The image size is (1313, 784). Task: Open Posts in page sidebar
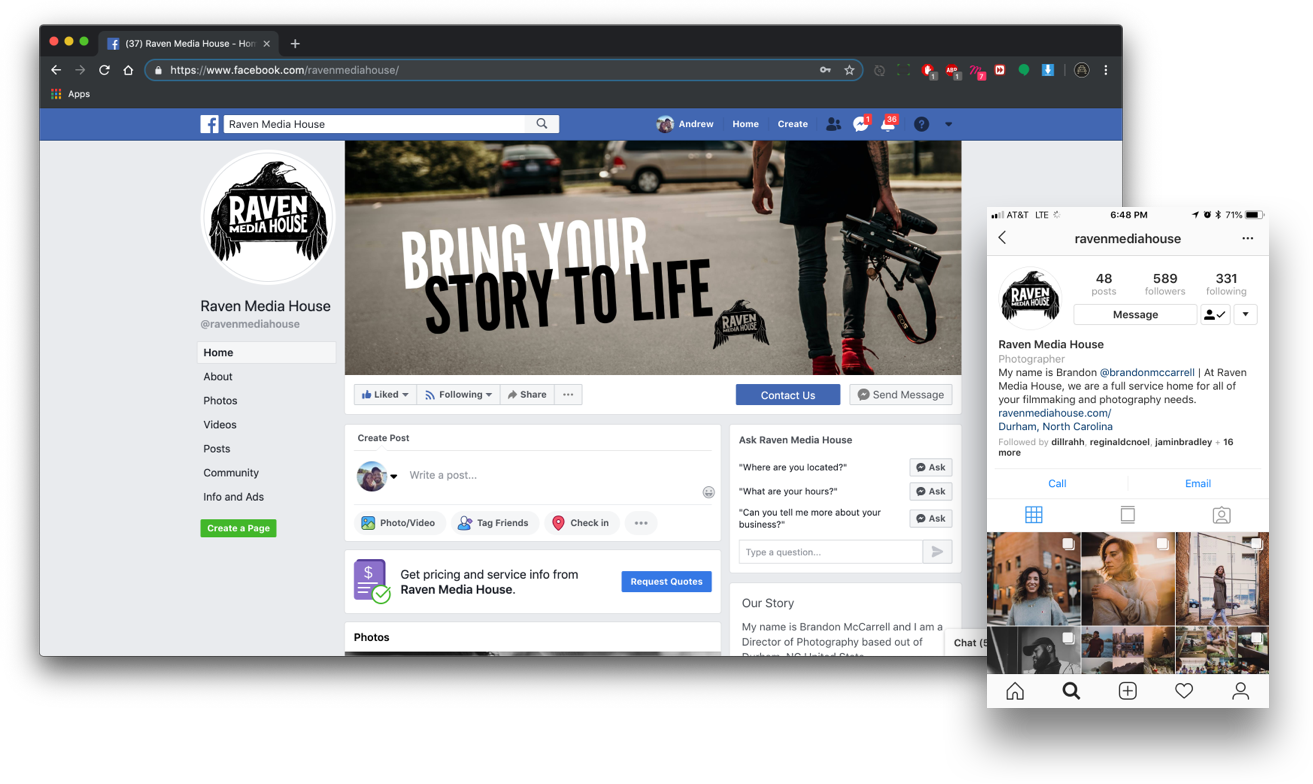[217, 449]
